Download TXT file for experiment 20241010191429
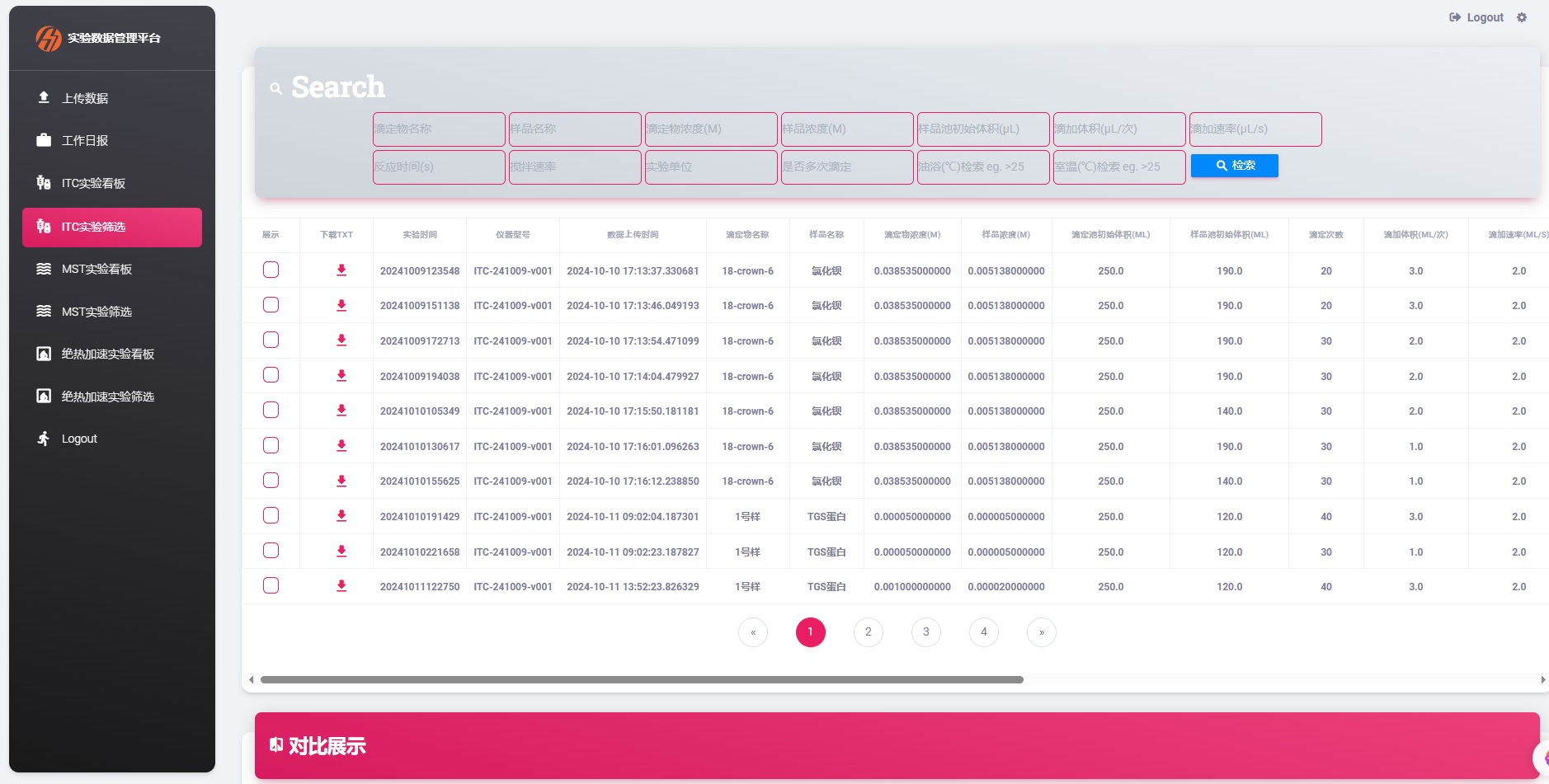Screen dimensions: 1549x784 (341, 516)
